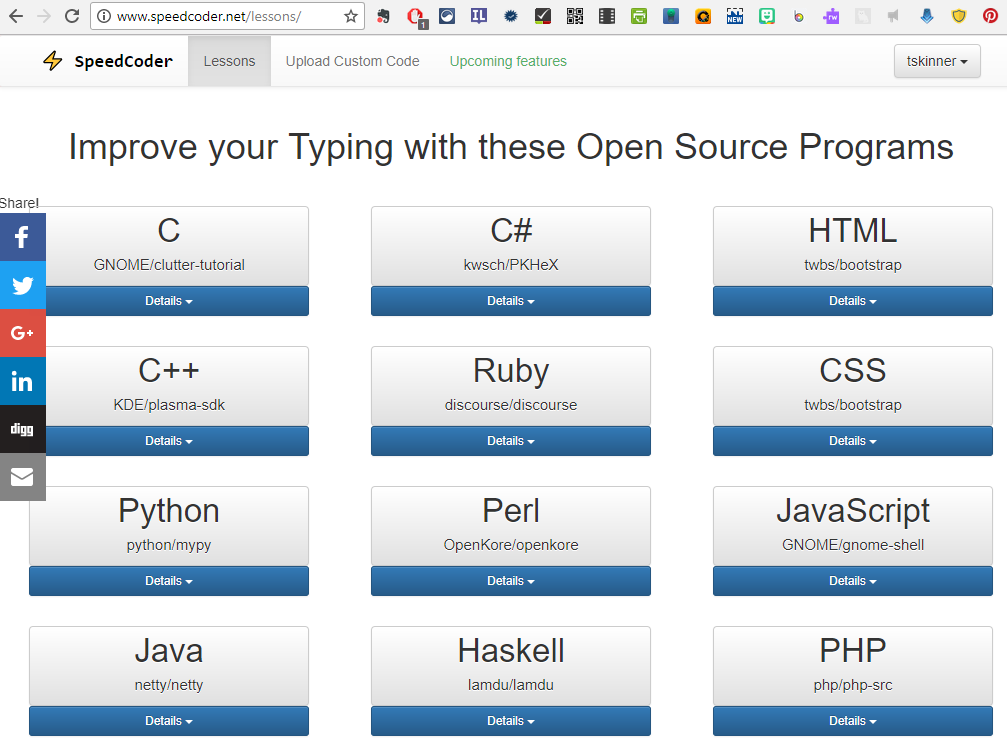
Task: Click the green smiley face extension icon
Action: [x=767, y=16]
